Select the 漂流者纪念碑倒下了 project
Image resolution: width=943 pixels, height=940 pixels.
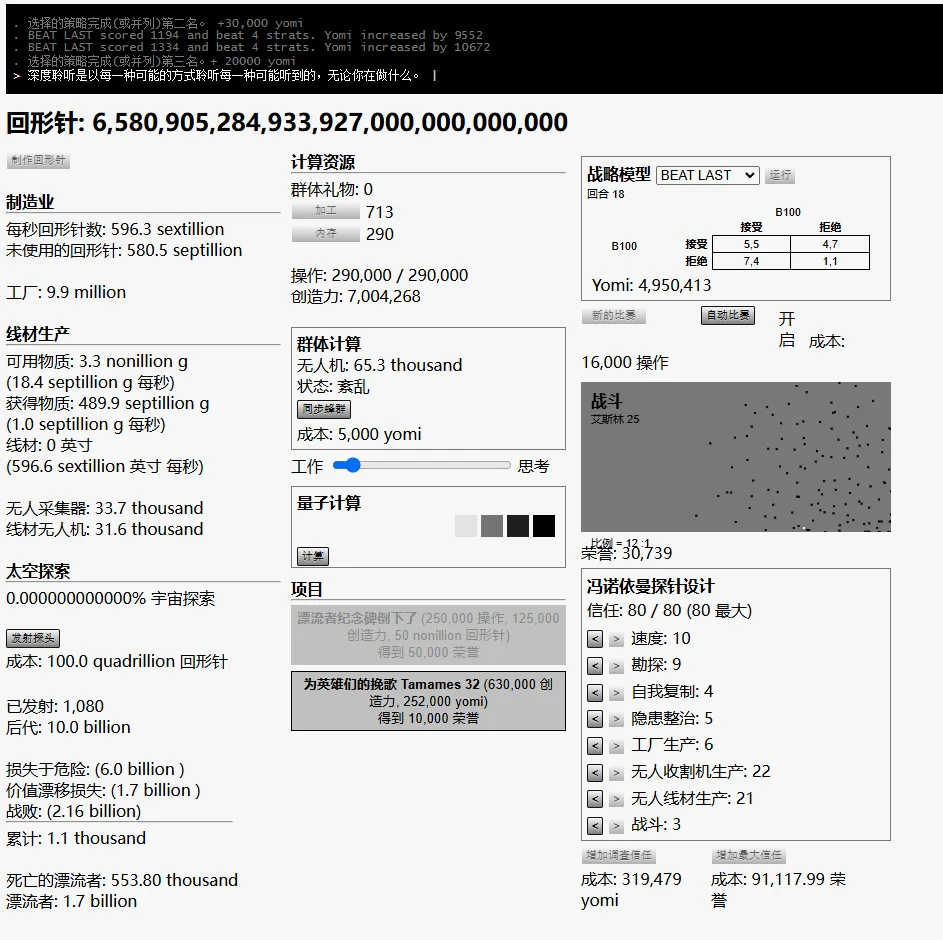pos(428,635)
